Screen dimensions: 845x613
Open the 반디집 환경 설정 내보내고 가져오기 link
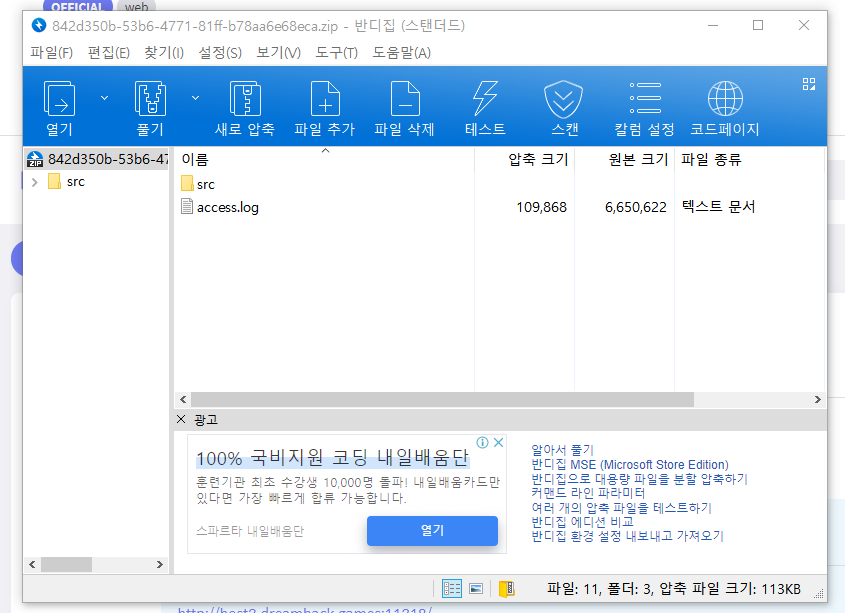click(x=627, y=536)
